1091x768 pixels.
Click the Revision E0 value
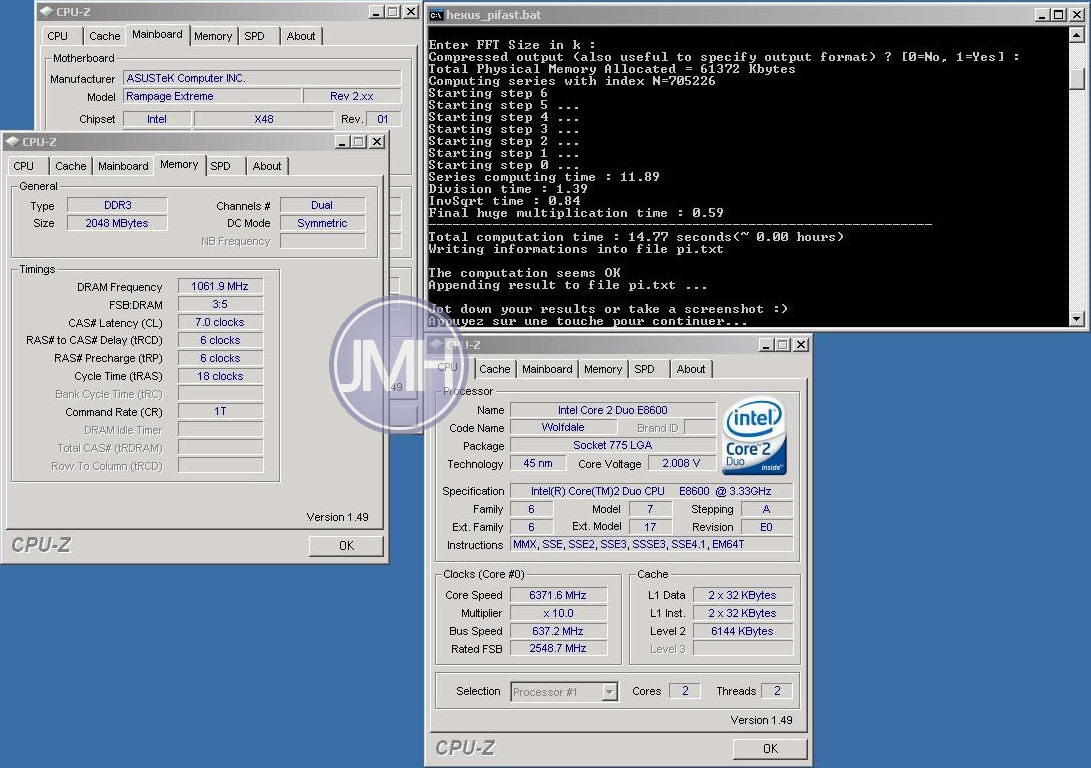[x=767, y=527]
